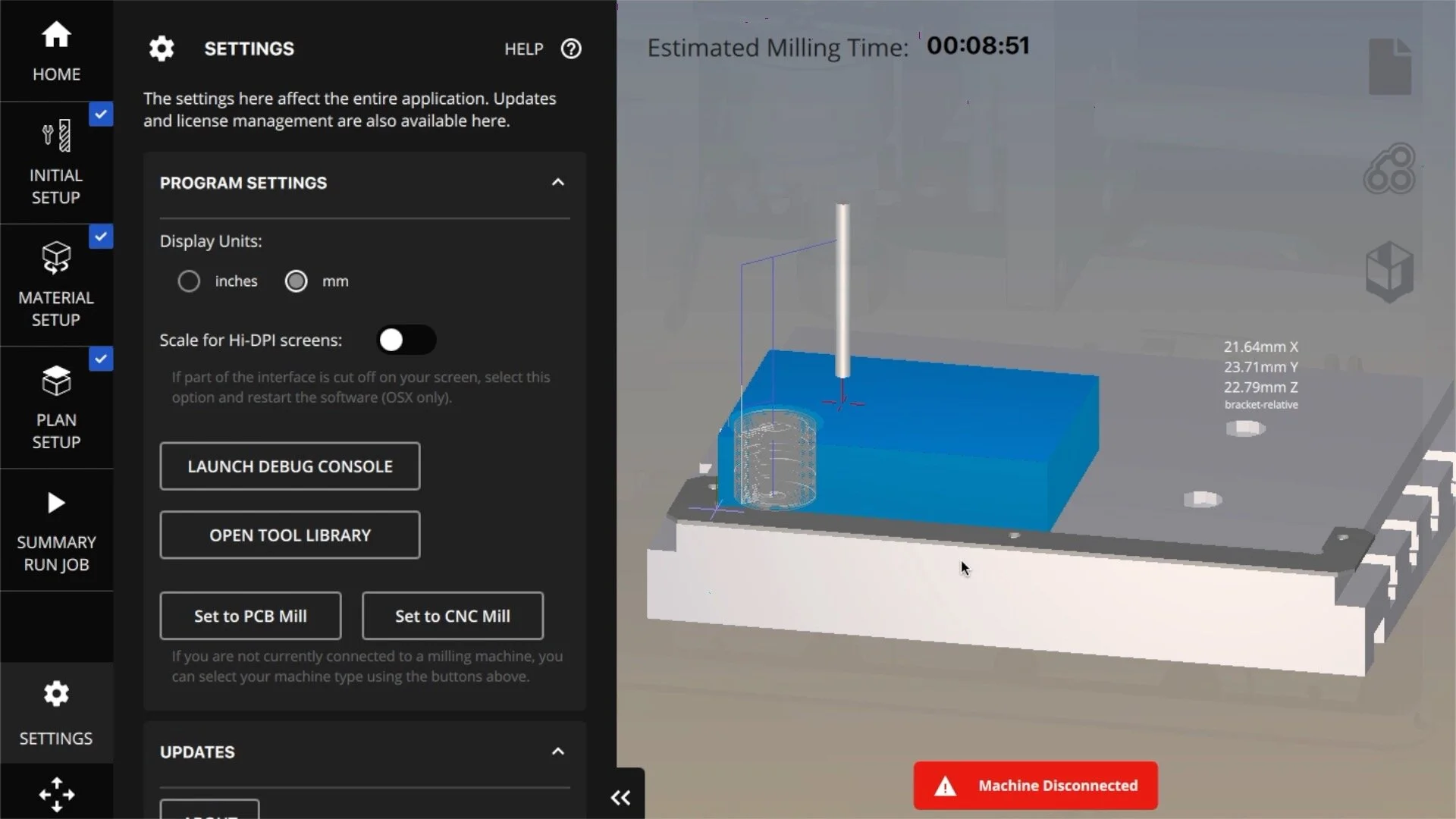
Task: Open Material Setup cube icon
Action: point(56,258)
